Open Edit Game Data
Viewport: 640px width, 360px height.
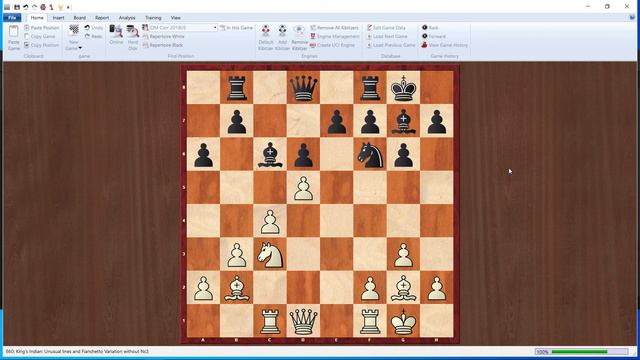[x=386, y=28]
